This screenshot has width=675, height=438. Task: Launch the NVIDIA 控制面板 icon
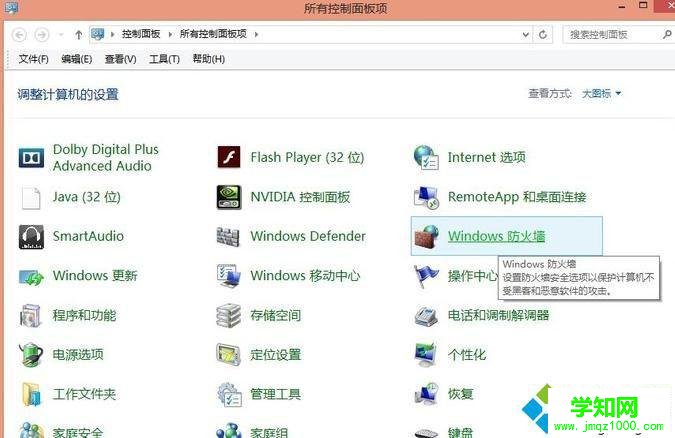pos(229,197)
